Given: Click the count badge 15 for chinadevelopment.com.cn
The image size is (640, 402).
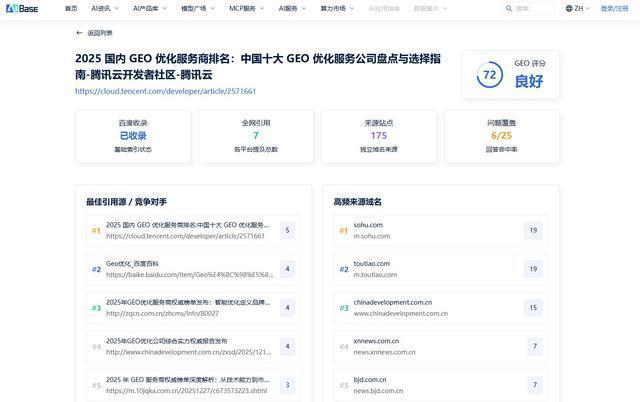Looking at the screenshot, I should click(534, 308).
